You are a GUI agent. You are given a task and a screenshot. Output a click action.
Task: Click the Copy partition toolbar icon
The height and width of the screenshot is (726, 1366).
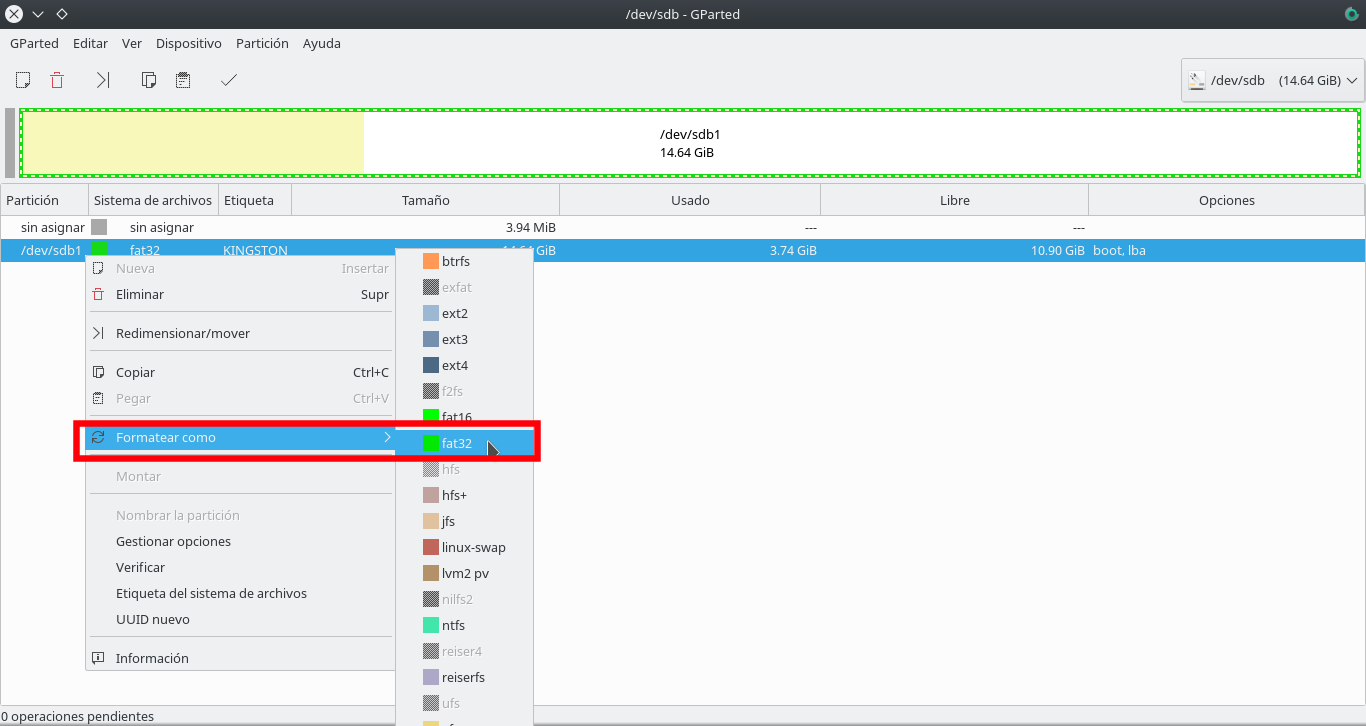pos(149,80)
